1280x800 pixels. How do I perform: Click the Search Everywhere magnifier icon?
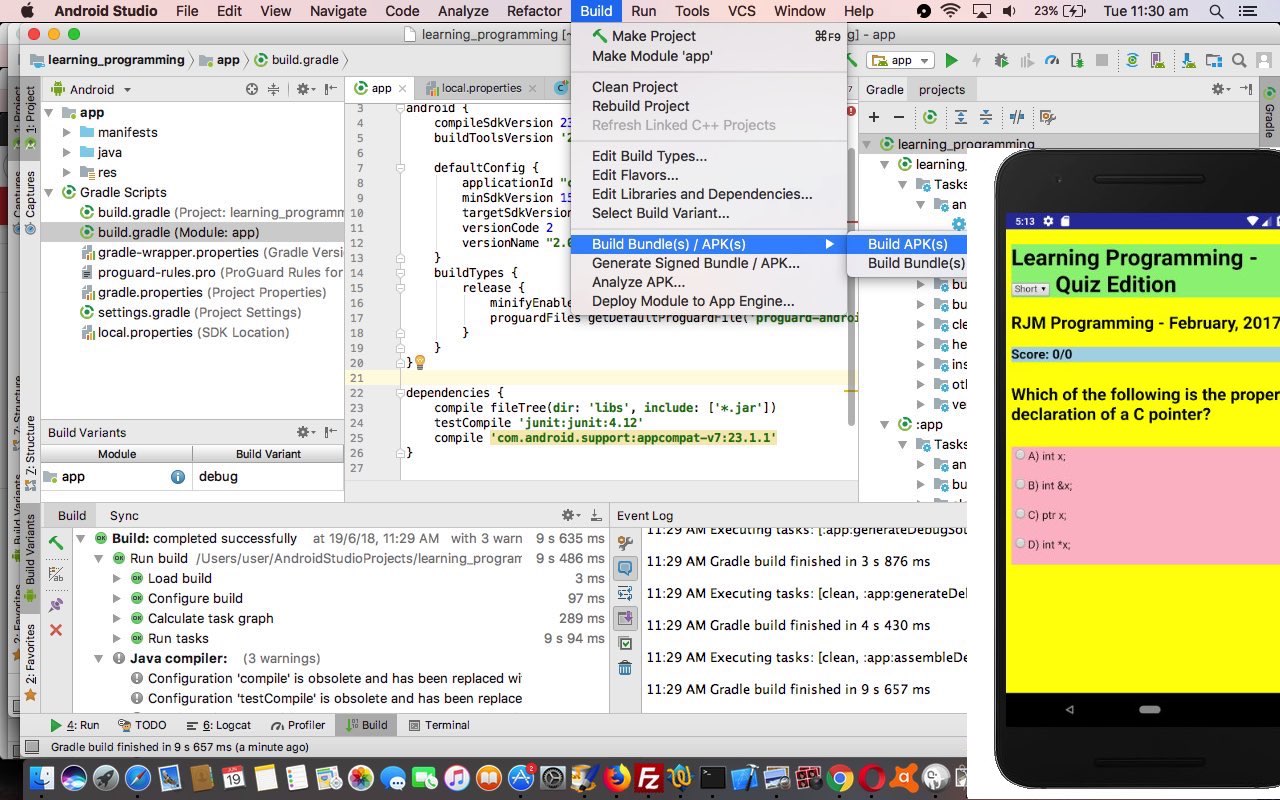(x=1239, y=60)
